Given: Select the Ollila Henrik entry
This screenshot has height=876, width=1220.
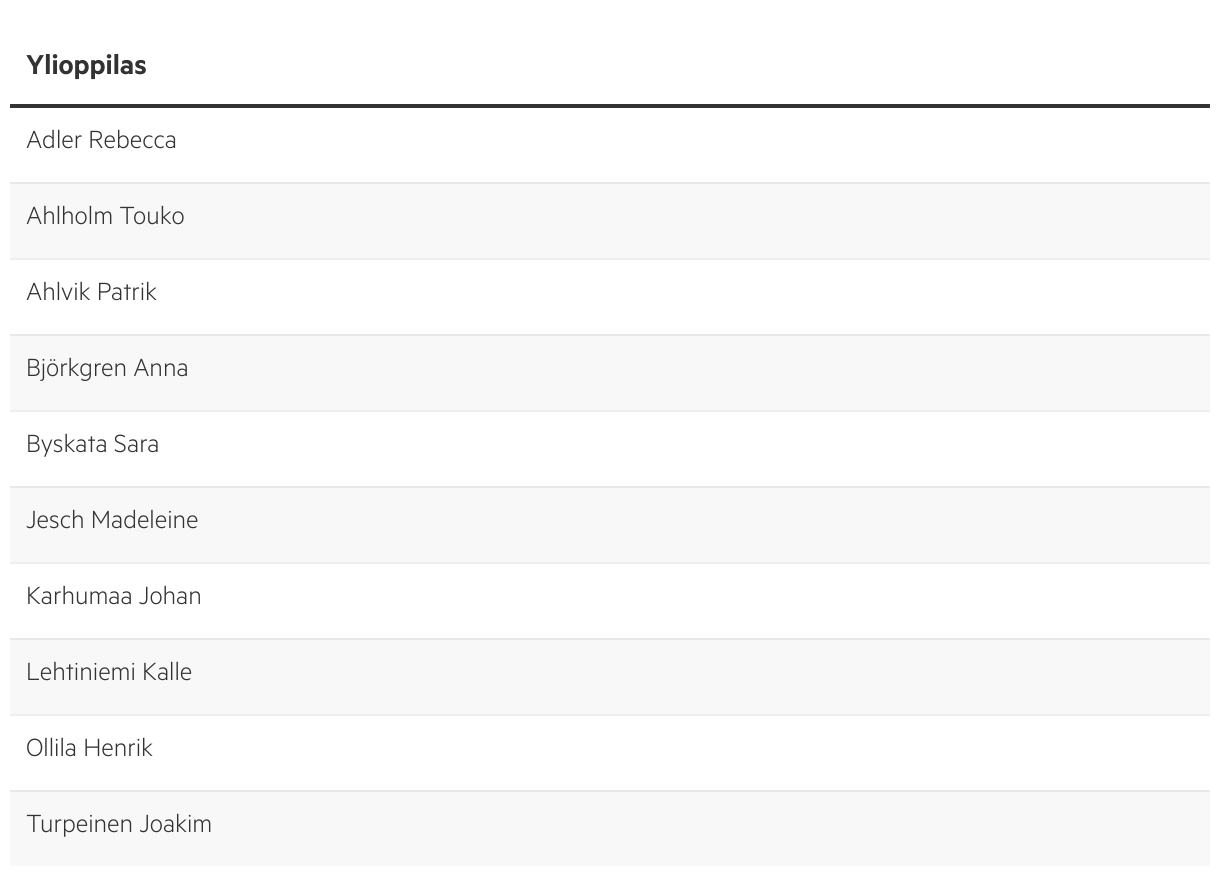Looking at the screenshot, I should (89, 748).
